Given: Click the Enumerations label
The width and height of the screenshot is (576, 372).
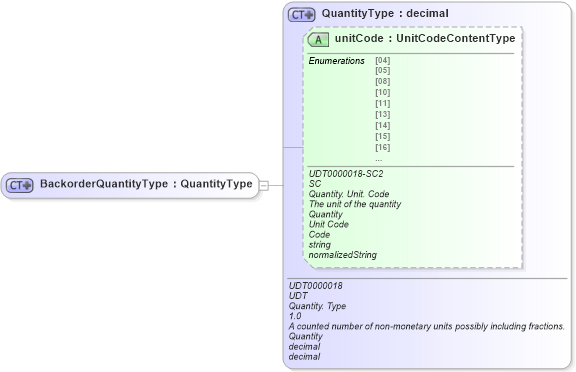Looking at the screenshot, I should [x=336, y=61].
